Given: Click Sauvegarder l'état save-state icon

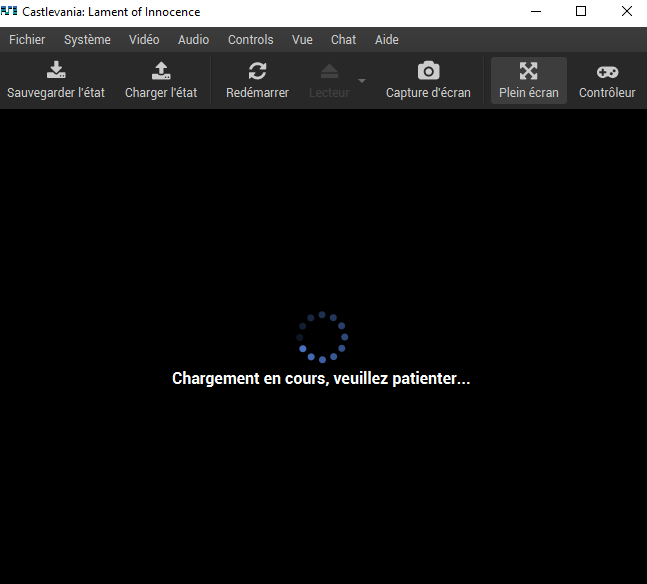Looking at the screenshot, I should [56, 70].
